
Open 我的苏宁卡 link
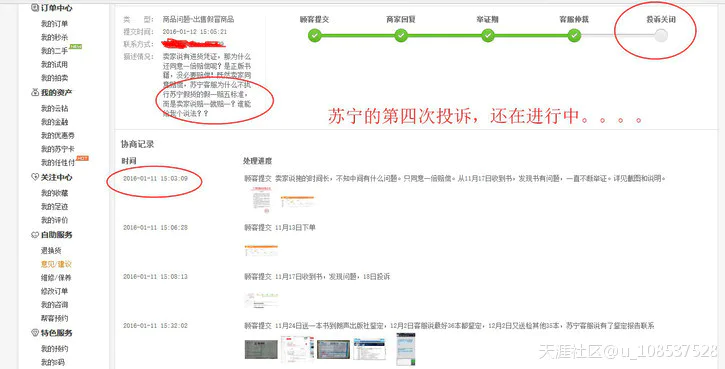point(58,149)
